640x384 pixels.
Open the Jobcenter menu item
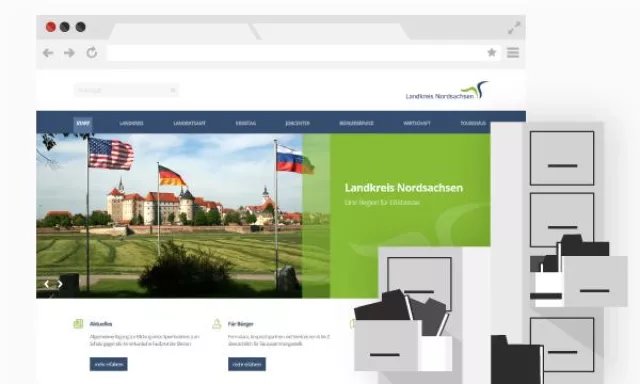click(x=297, y=123)
